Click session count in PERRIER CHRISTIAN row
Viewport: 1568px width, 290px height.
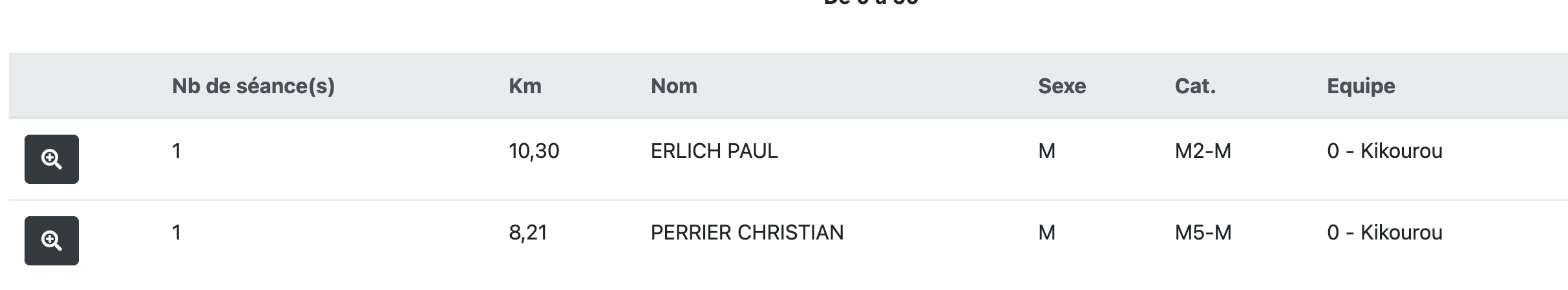176,233
